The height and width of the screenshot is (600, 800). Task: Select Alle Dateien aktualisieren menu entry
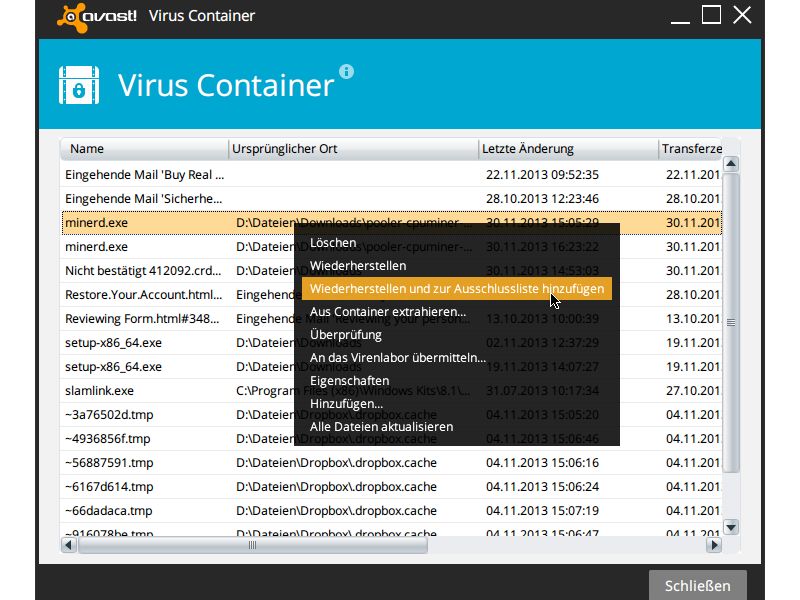pyautogui.click(x=382, y=427)
